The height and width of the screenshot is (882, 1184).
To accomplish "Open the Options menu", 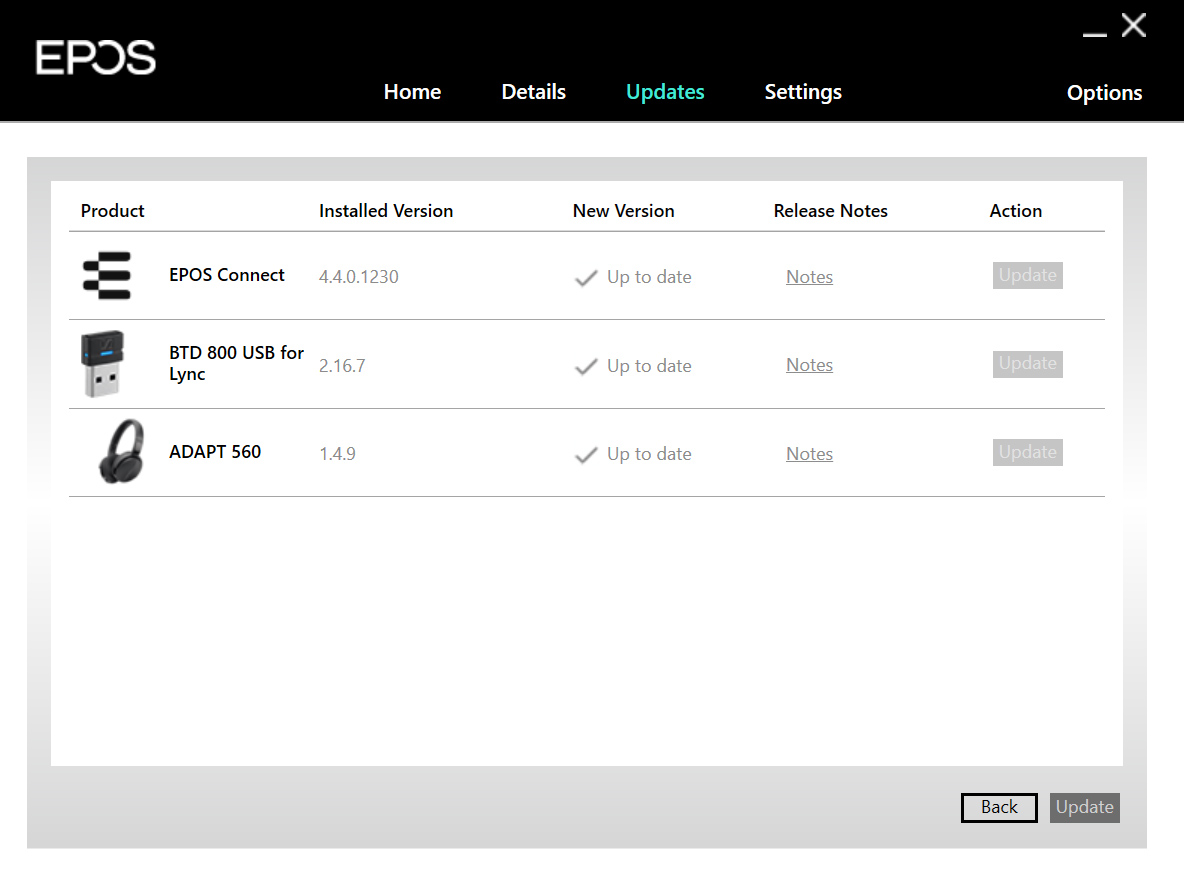I will point(1104,93).
